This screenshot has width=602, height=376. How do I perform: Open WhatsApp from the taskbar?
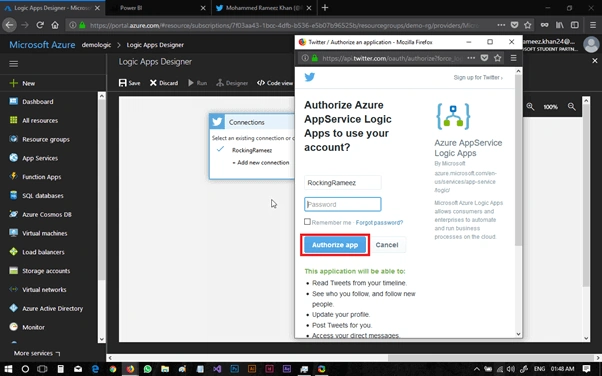pos(147,369)
